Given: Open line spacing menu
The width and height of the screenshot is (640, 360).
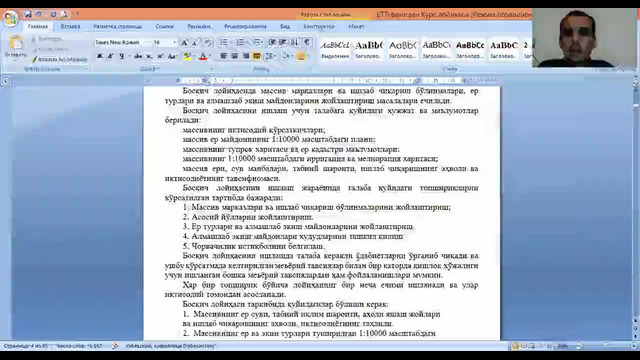Looking at the screenshot, I should [270, 56].
